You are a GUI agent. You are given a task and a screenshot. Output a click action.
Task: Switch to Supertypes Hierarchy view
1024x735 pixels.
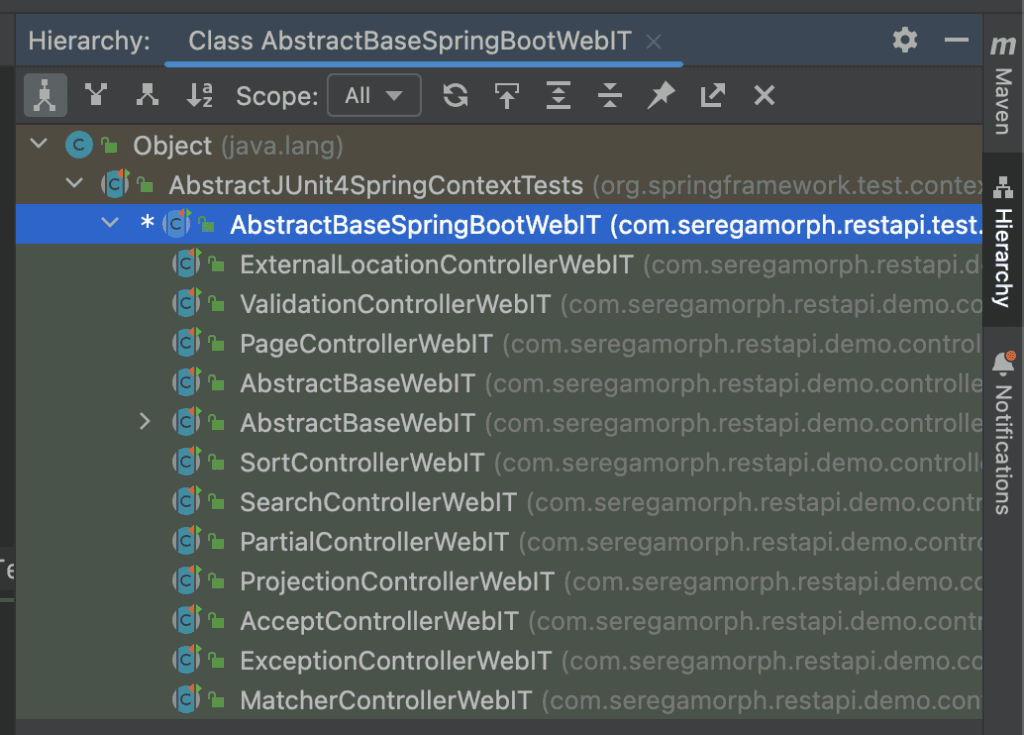pos(95,95)
